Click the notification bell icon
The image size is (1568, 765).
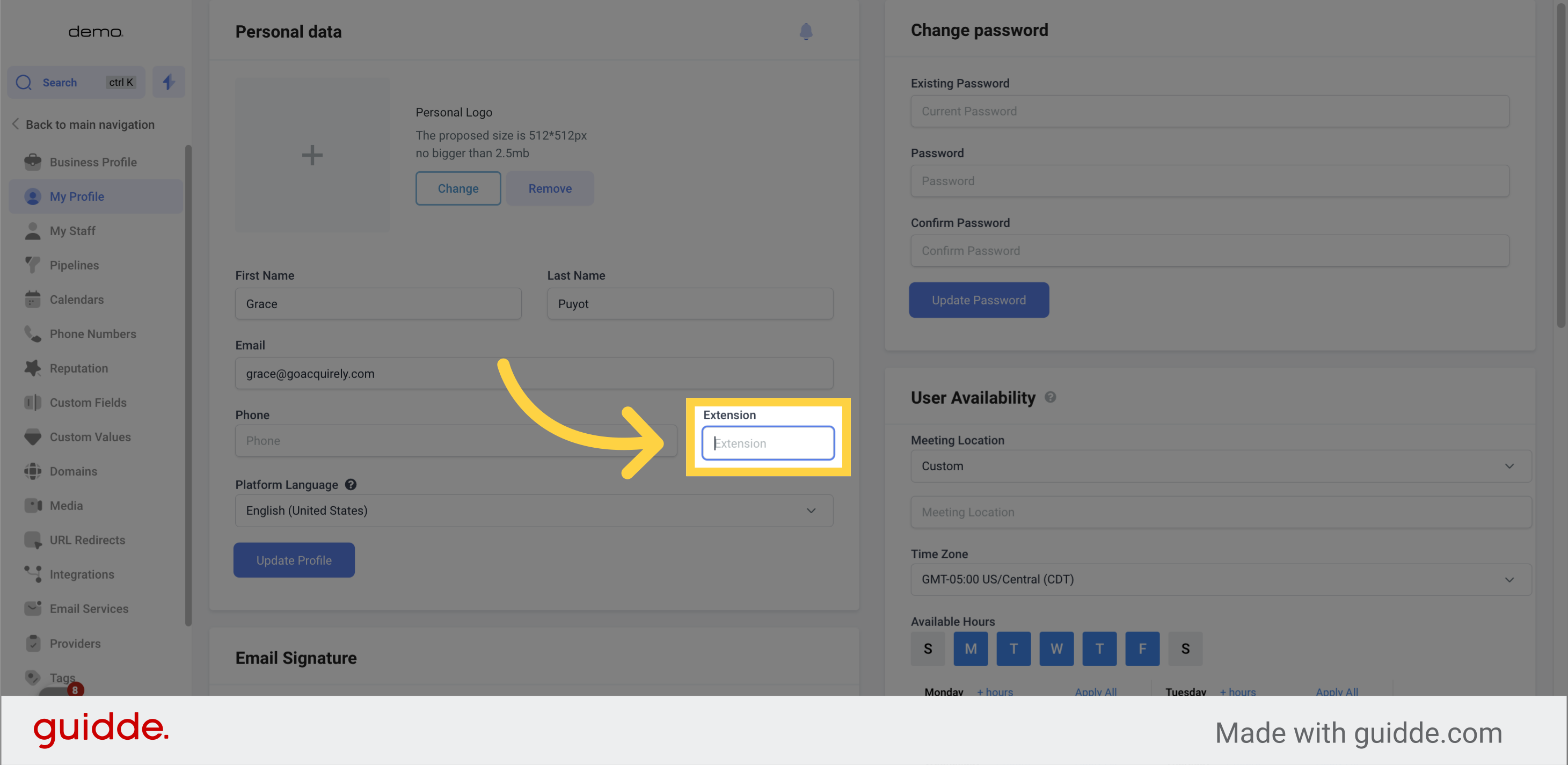(805, 31)
